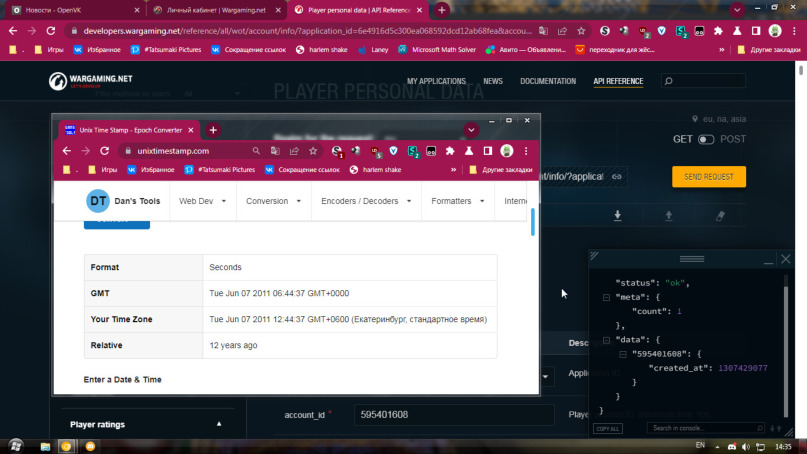The height and width of the screenshot is (454, 807).
Task: Collapse the "595401608" node in JSON console
Action: pyautogui.click(x=623, y=354)
